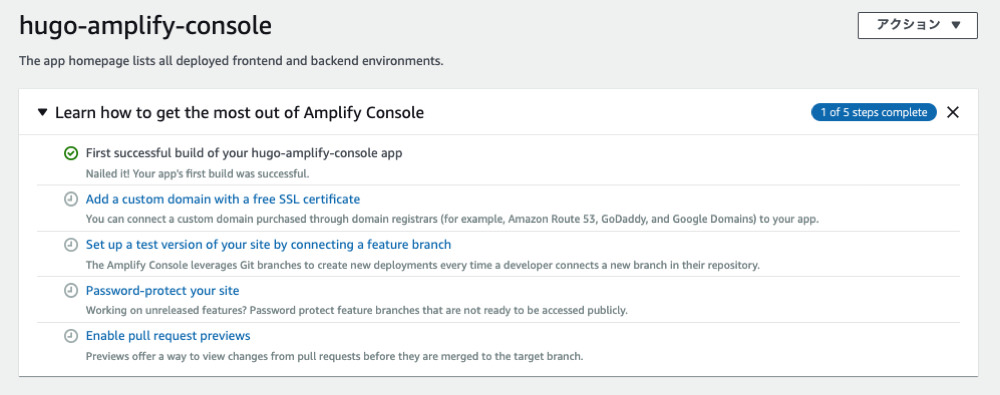Click 'First successful build' step heading
The height and width of the screenshot is (395, 1000).
(x=244, y=153)
